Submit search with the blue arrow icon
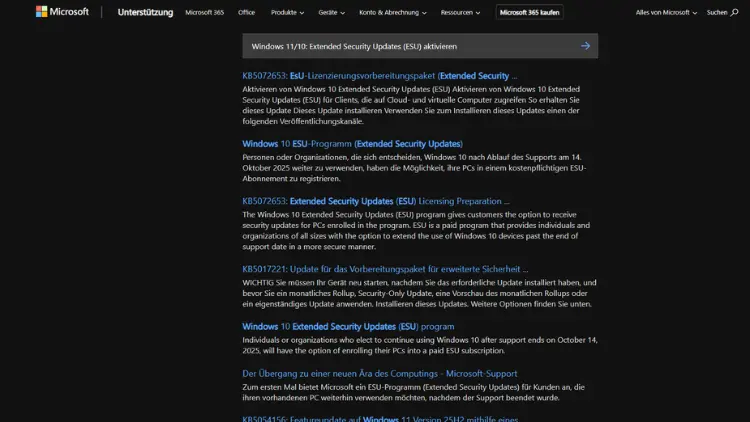750x422 pixels. (x=585, y=46)
